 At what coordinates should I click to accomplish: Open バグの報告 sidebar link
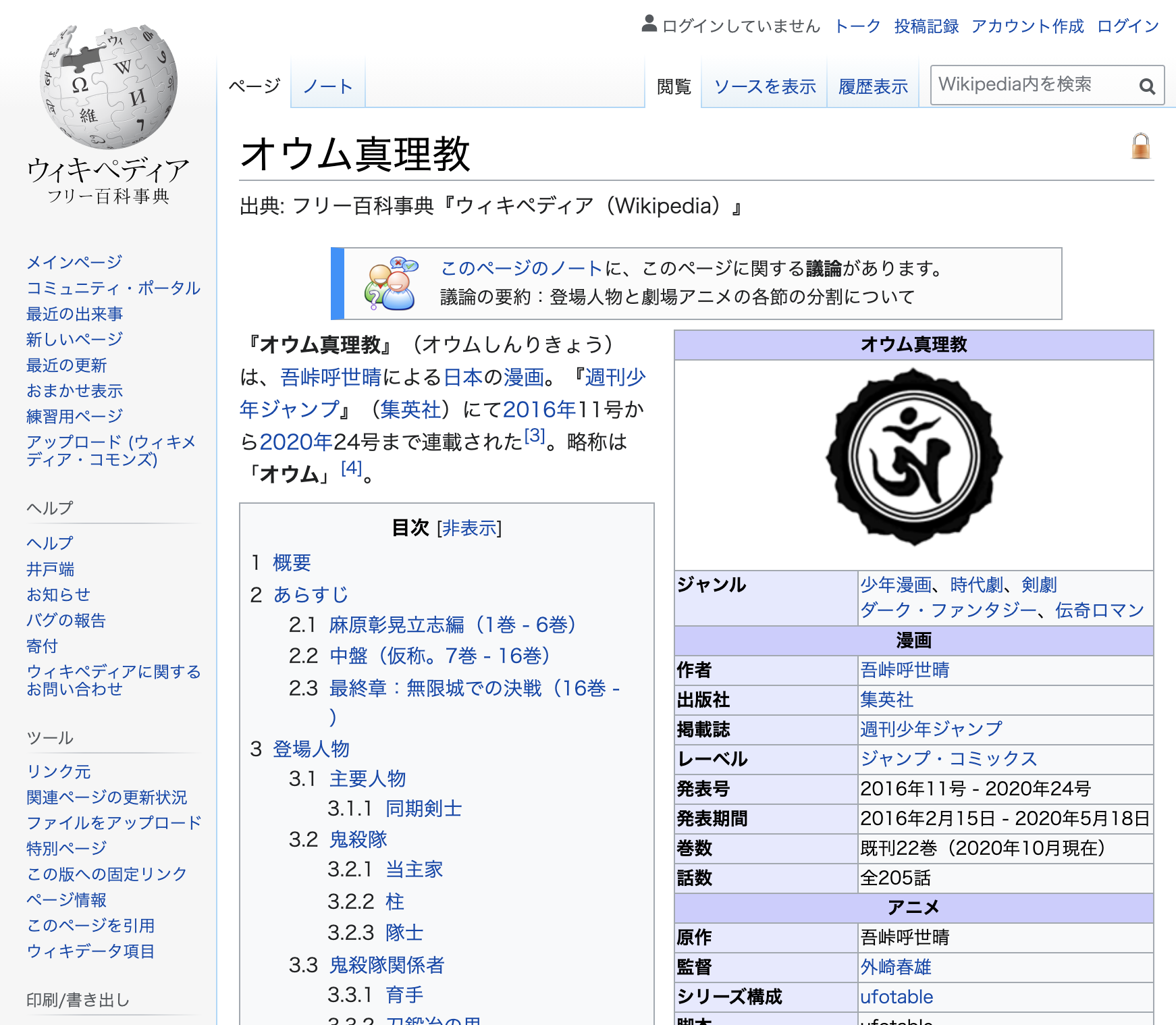[x=66, y=621]
